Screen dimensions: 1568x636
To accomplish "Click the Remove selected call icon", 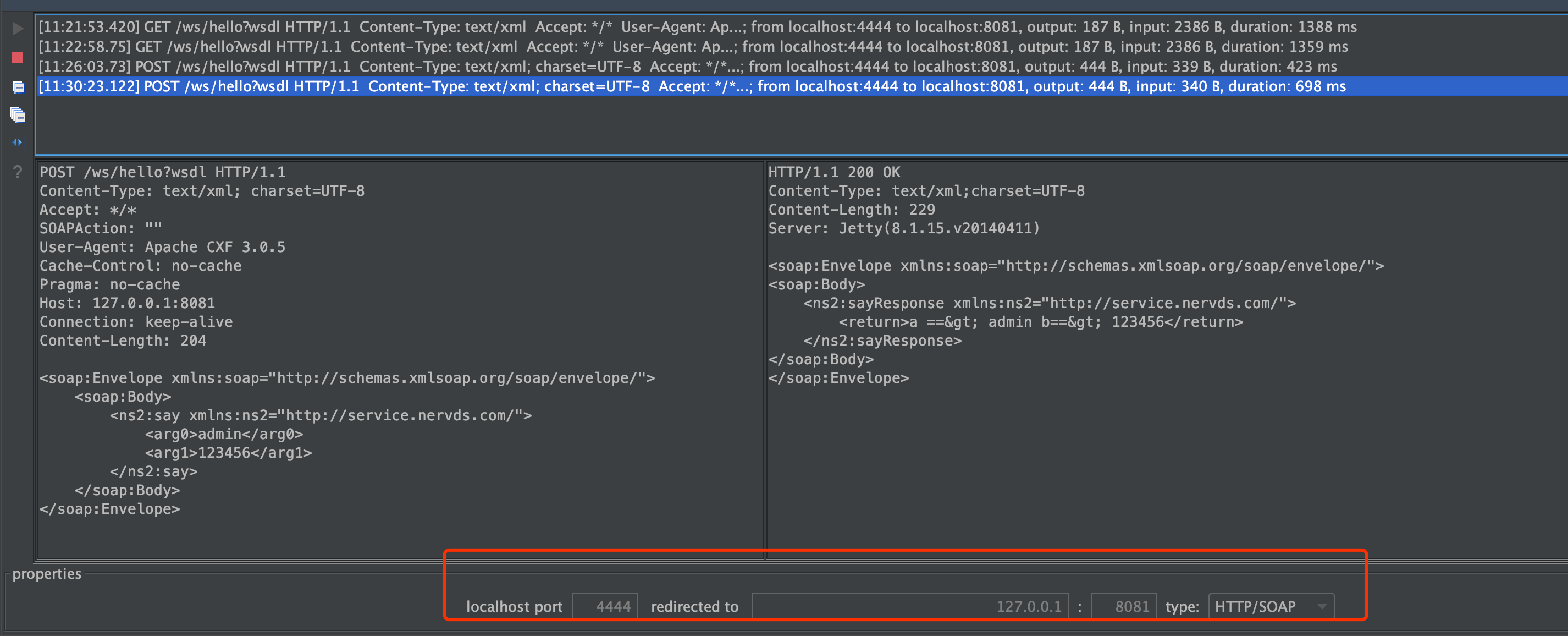I will coord(18,86).
